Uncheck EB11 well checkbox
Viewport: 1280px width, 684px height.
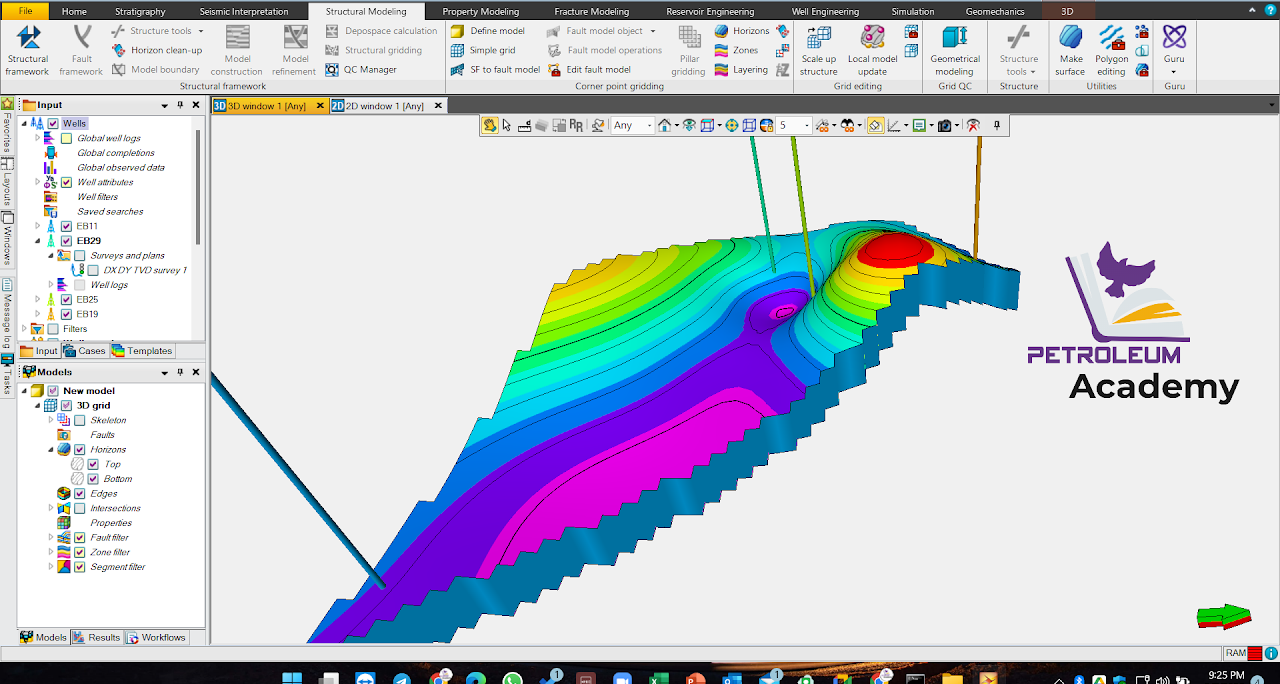[x=67, y=226]
